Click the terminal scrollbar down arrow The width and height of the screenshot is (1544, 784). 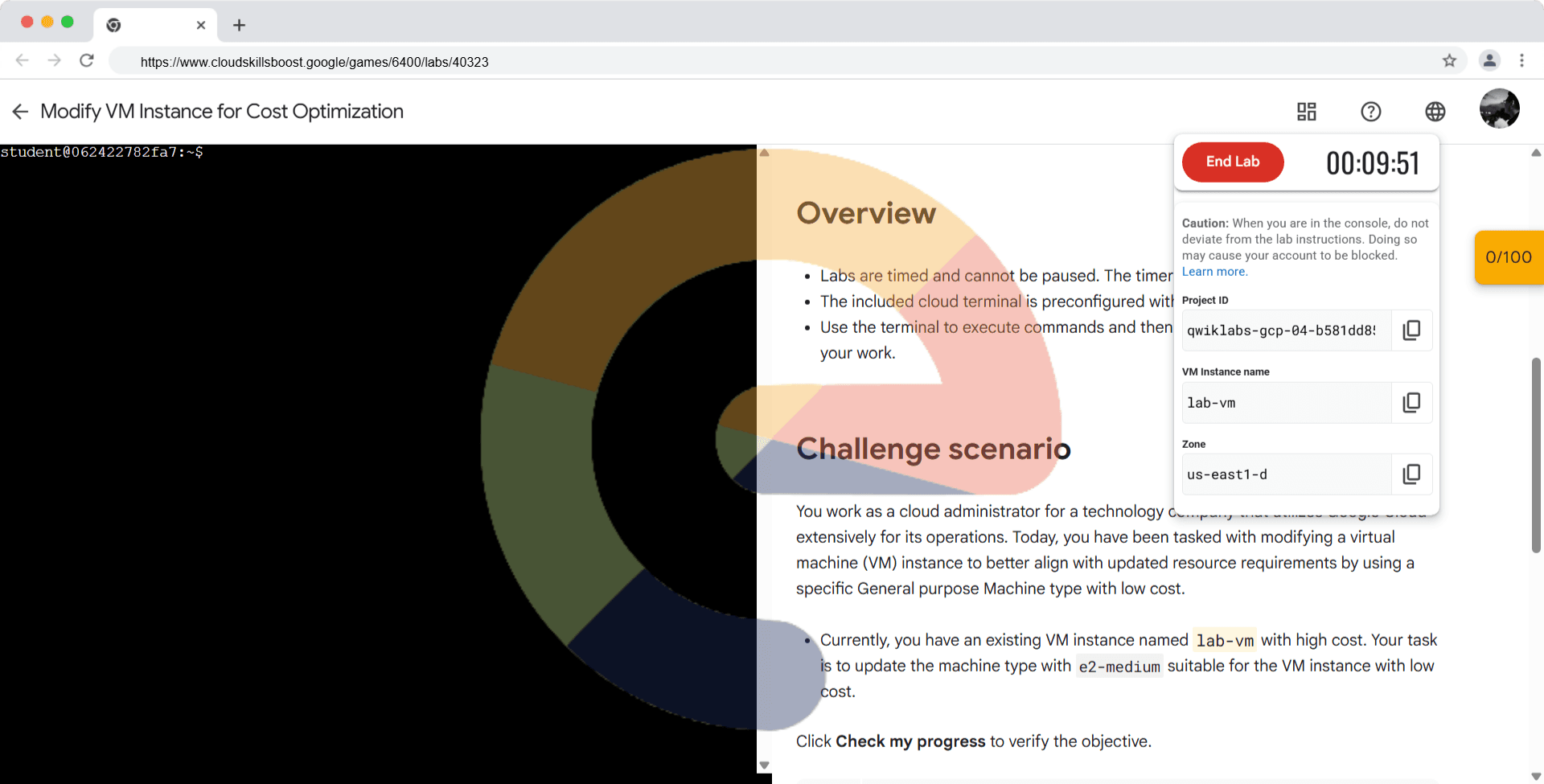click(x=765, y=766)
